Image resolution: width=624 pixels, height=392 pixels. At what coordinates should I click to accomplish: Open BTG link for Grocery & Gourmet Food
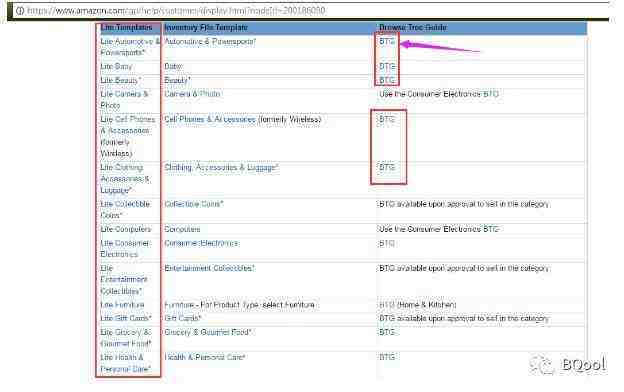(x=387, y=332)
